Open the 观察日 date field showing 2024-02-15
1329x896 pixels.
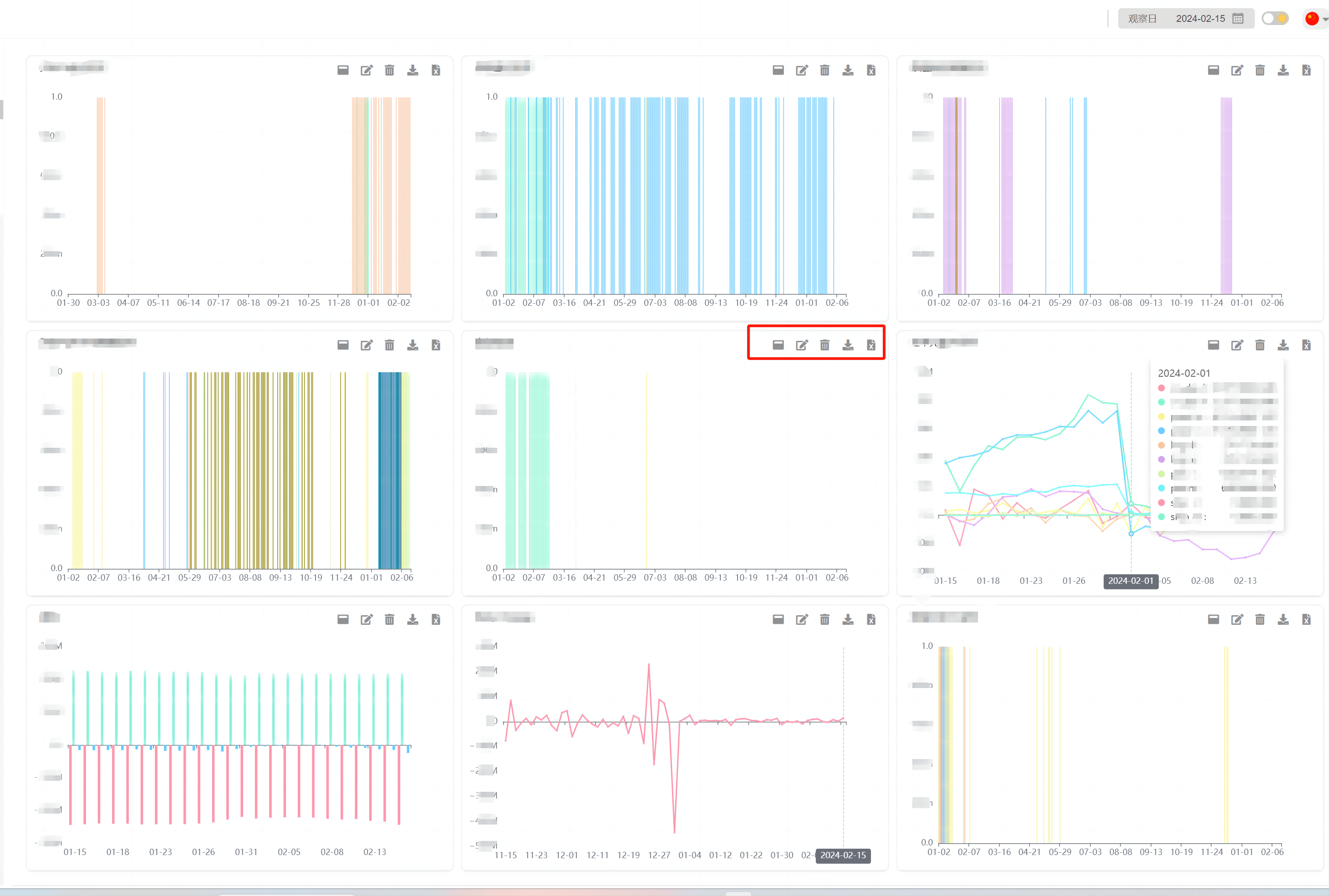1186,18
